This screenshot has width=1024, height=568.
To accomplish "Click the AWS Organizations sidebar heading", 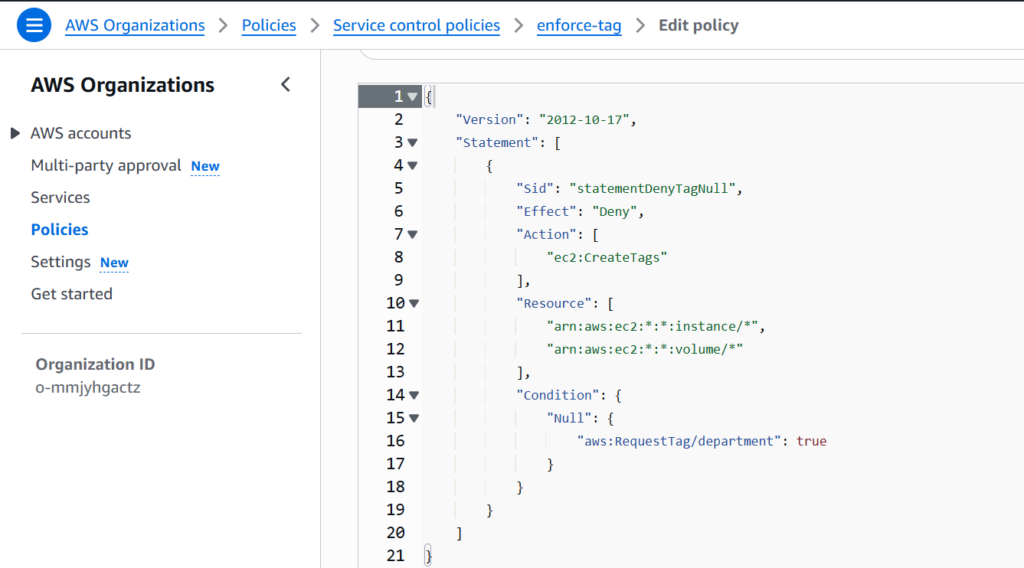I will tap(122, 85).
